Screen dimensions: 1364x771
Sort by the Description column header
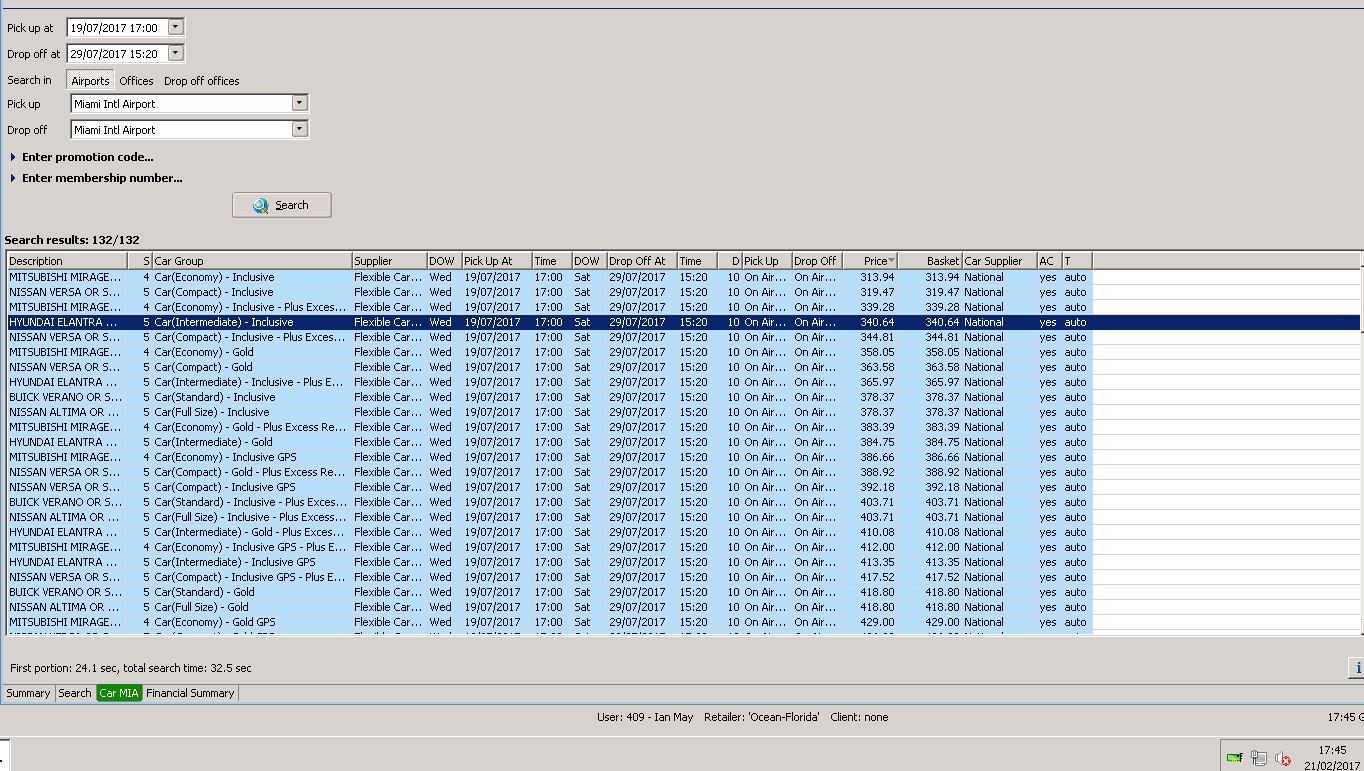(67, 261)
